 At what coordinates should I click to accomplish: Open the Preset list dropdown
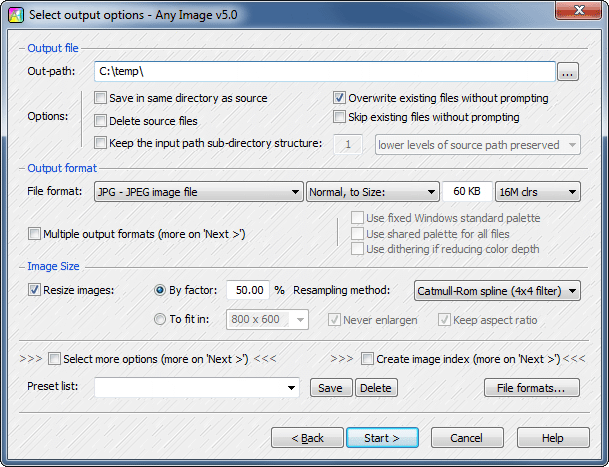point(197,387)
